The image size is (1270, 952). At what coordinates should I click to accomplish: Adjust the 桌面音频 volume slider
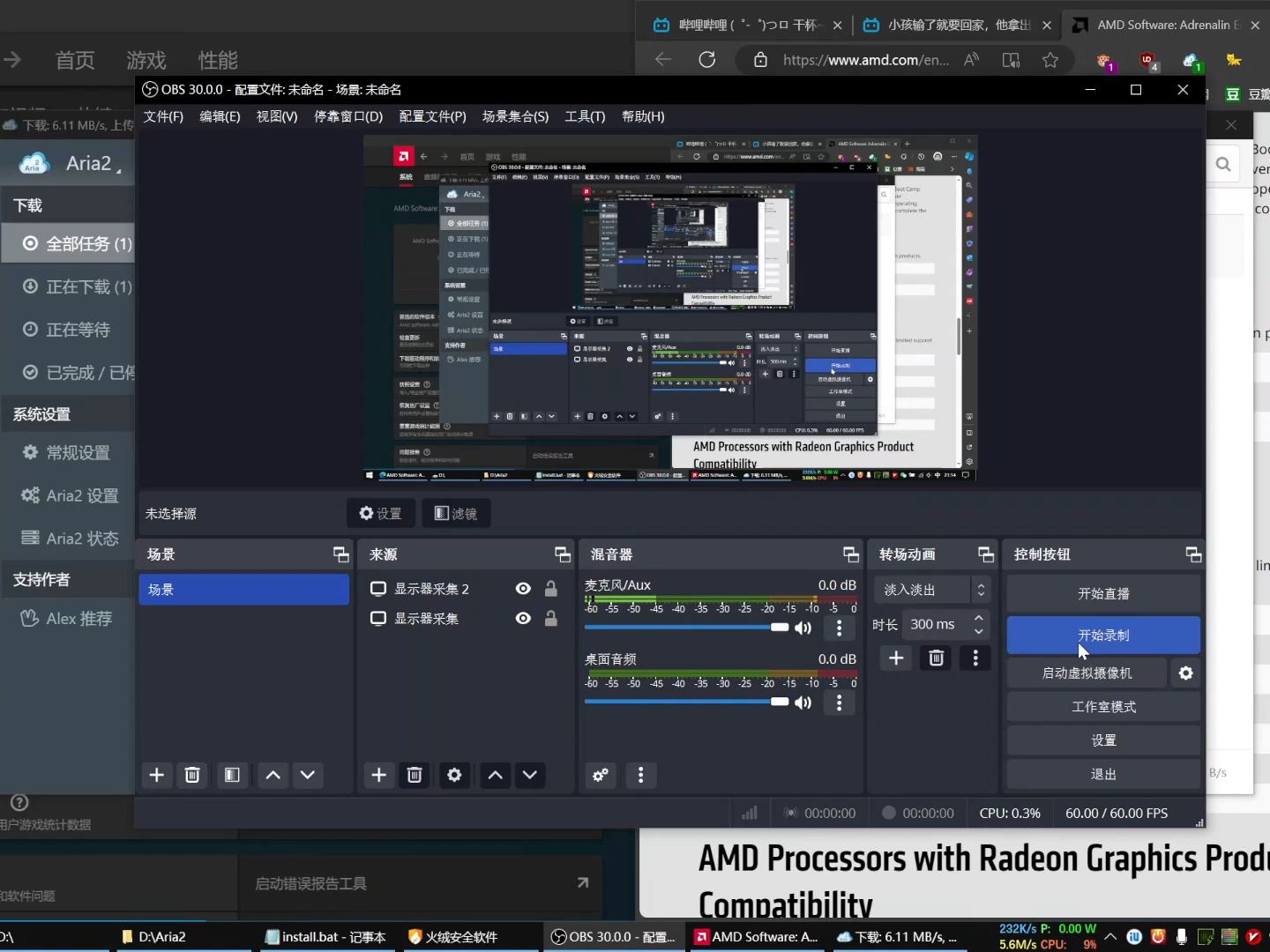[x=686, y=702]
